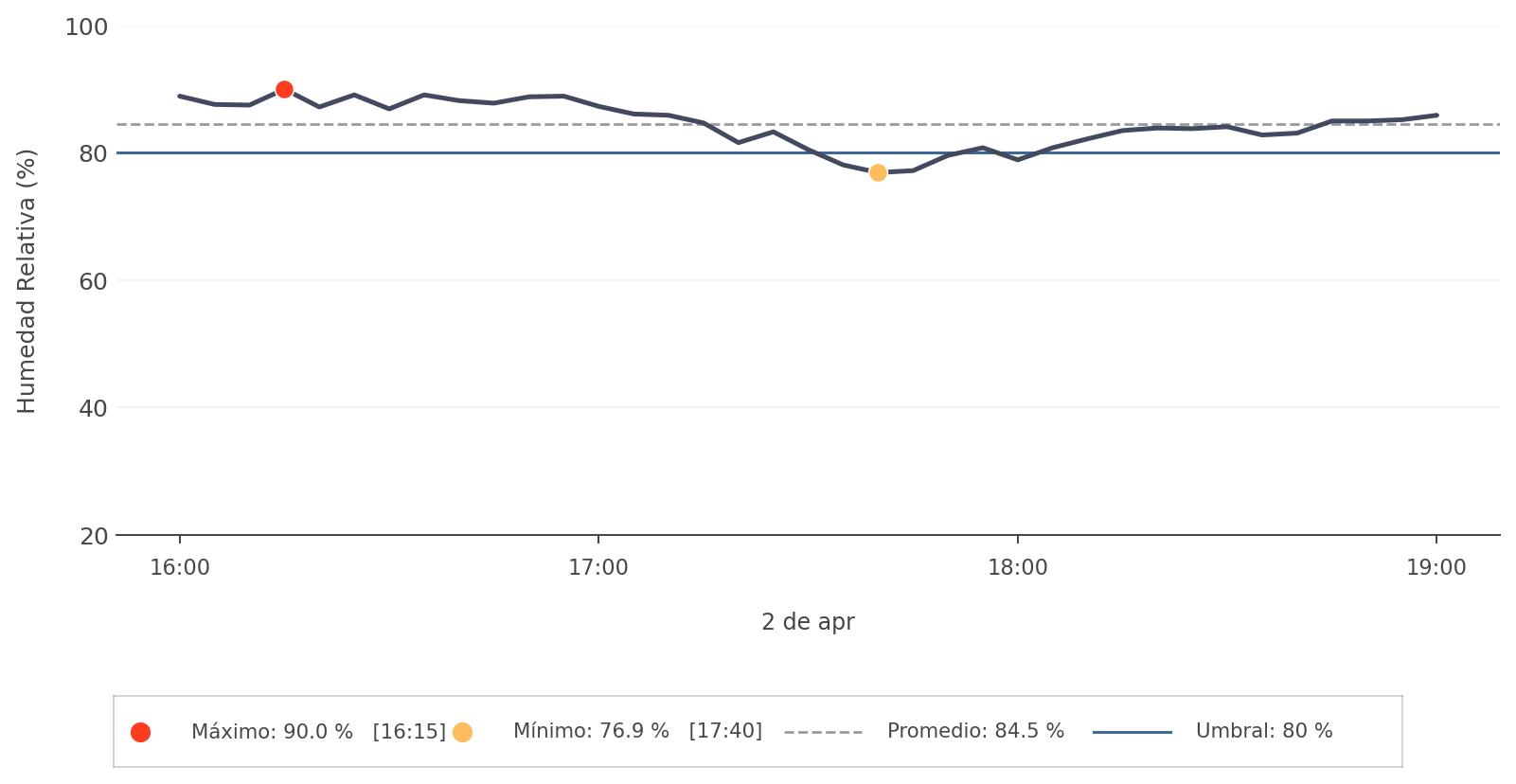
Task: Hide the "Umbral: 80 %" legend label
Action: pyautogui.click(x=1264, y=732)
